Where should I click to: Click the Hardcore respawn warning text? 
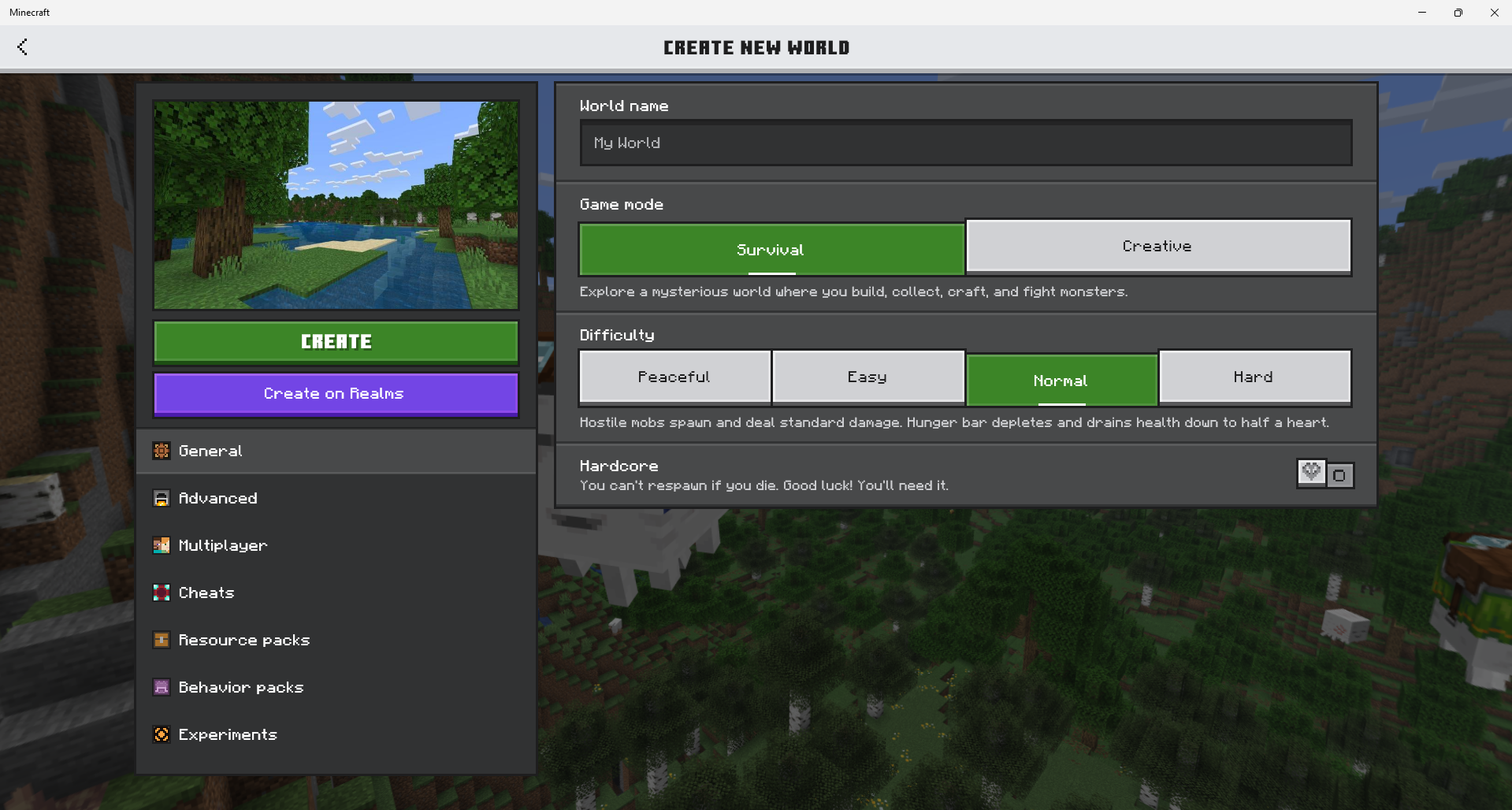click(763, 485)
